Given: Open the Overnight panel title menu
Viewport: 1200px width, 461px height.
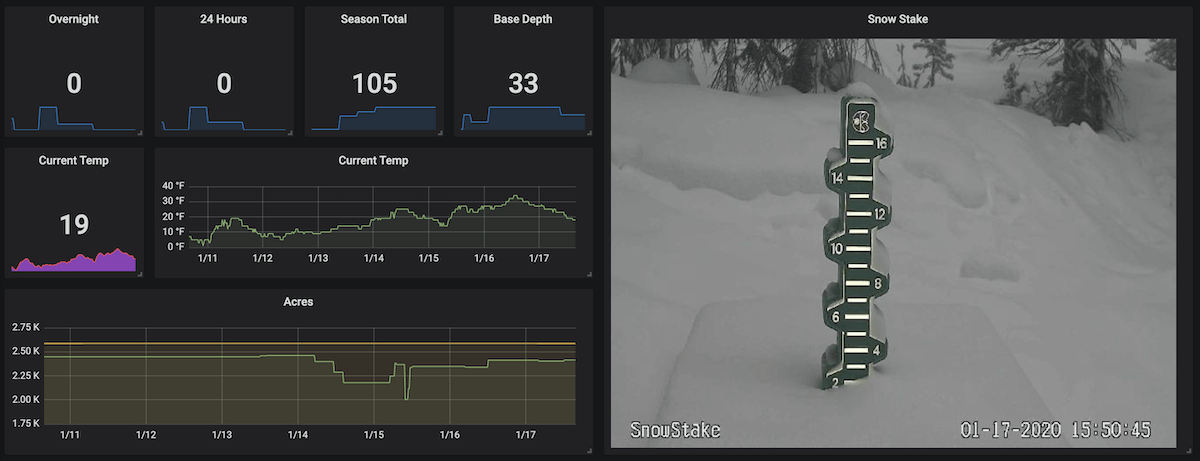Looking at the screenshot, I should [x=74, y=20].
